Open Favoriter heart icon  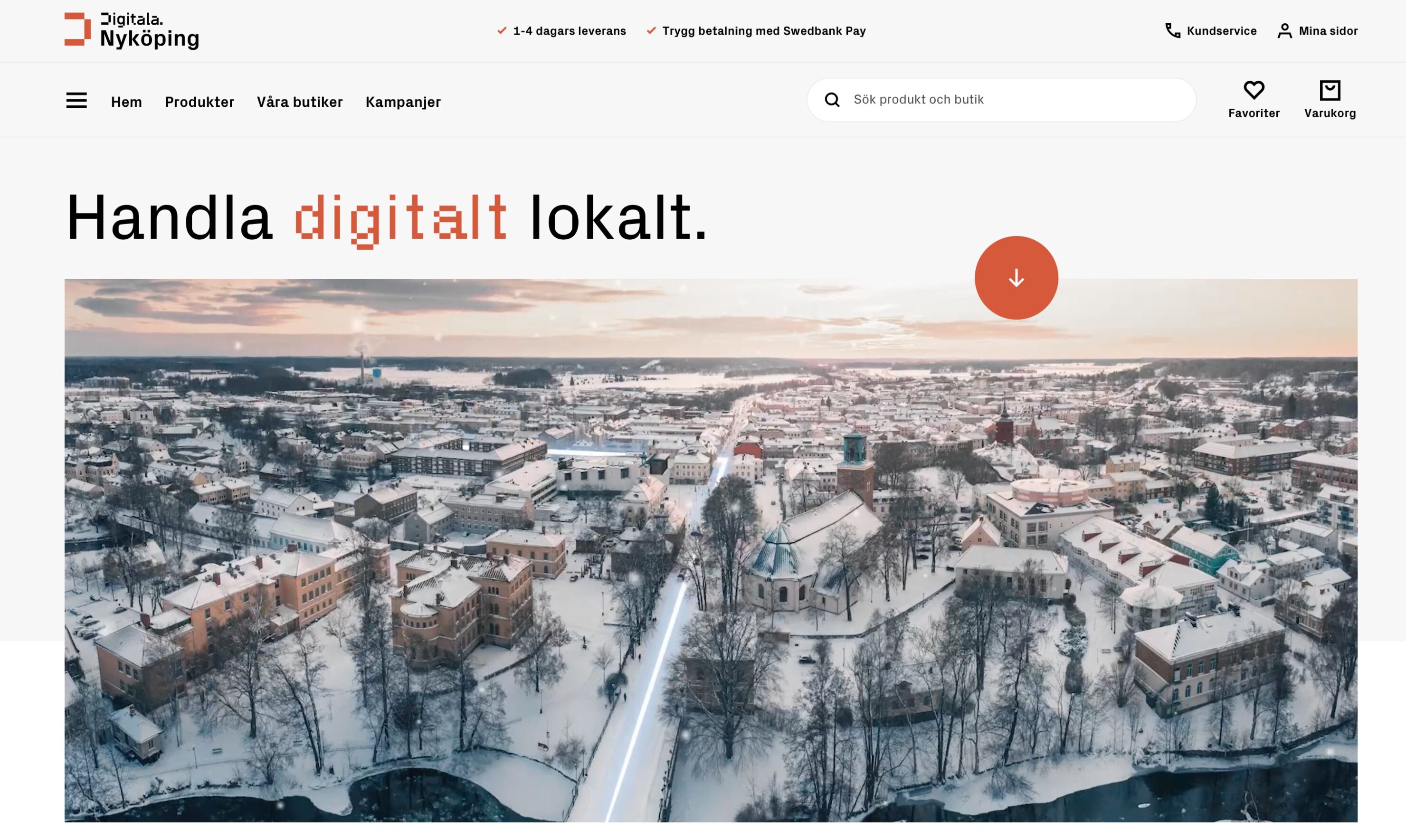point(1254,90)
